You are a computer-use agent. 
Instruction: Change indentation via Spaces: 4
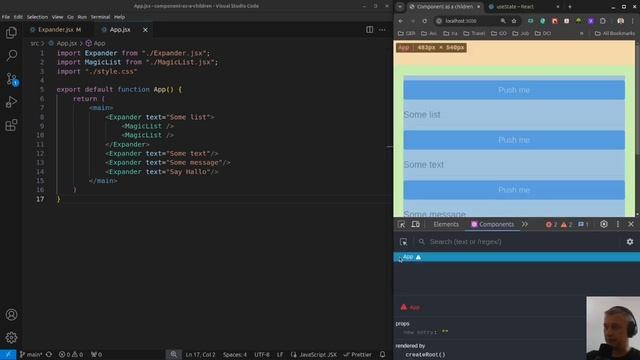point(235,355)
